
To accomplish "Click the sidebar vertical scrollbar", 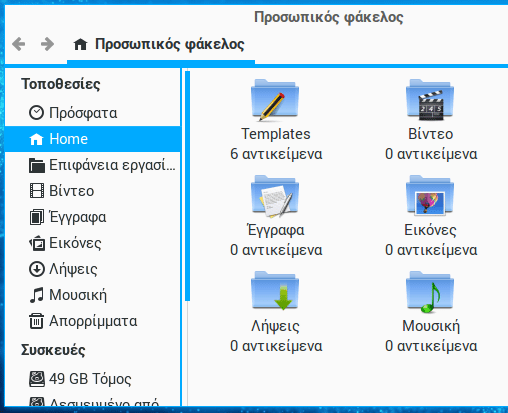I will coord(187,186).
